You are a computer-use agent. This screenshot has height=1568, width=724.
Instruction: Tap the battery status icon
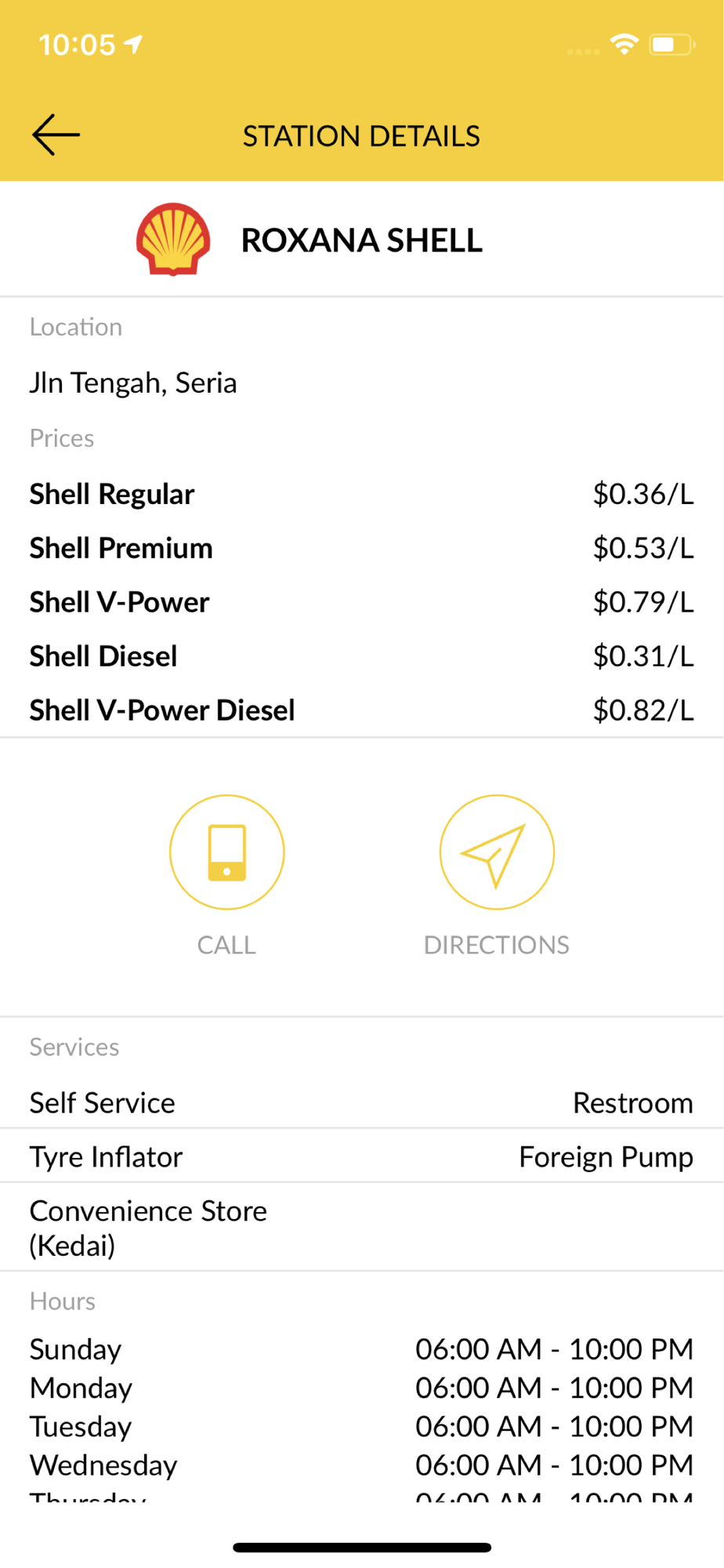point(671,44)
